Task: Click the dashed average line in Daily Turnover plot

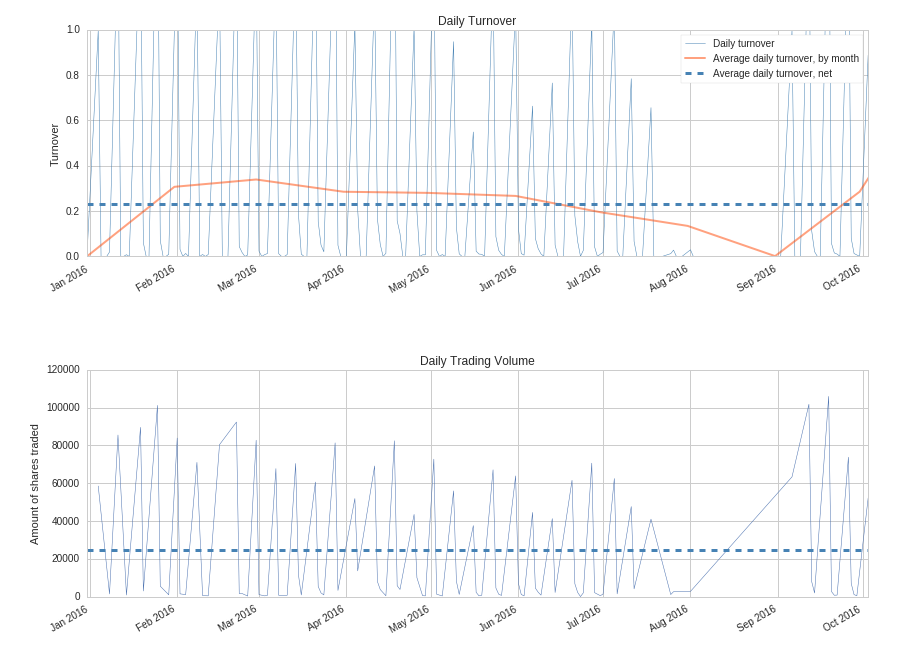Action: [x=478, y=204]
